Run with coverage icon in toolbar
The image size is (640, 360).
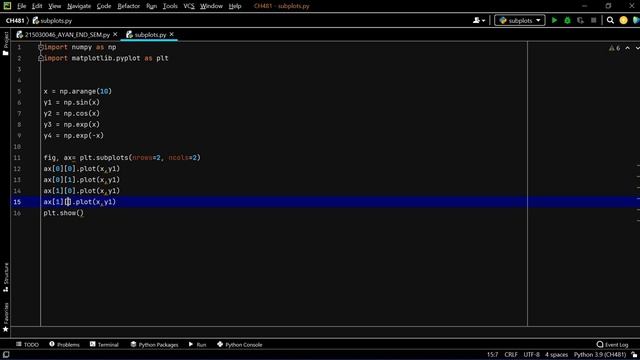coord(580,20)
